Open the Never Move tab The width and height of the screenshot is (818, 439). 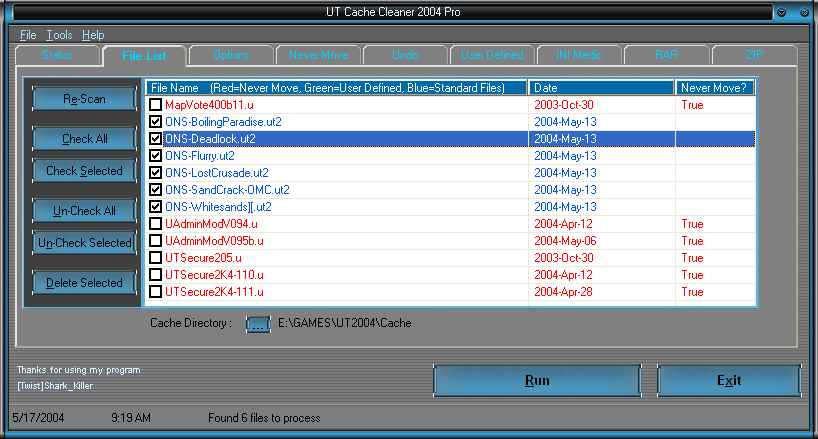318,55
